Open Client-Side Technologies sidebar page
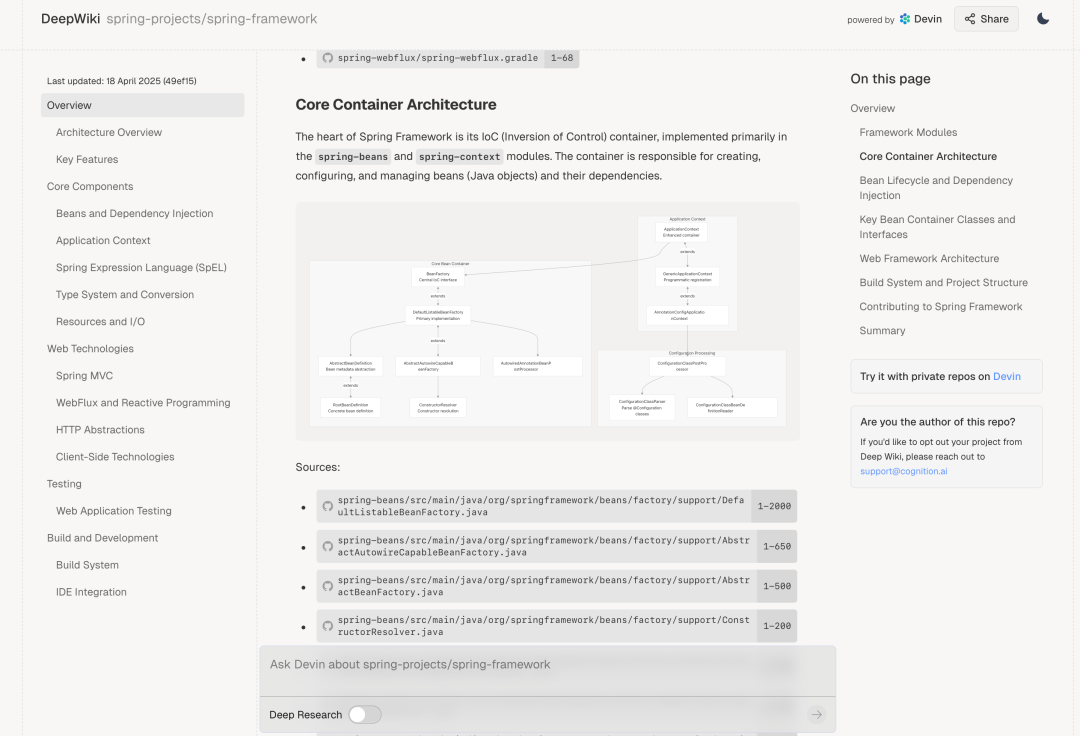1080x736 pixels. click(x=115, y=456)
